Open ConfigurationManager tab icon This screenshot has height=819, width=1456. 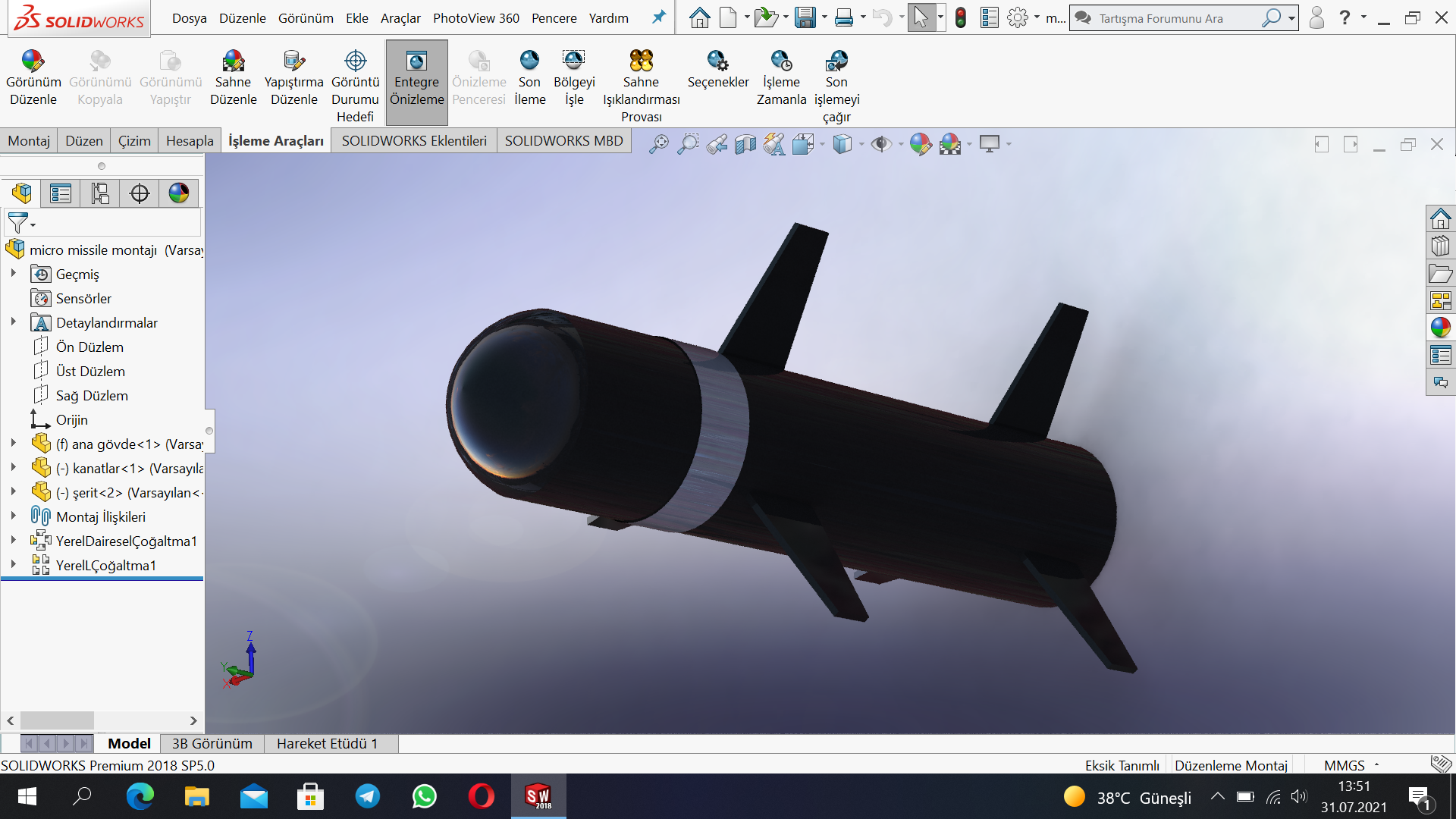click(100, 193)
